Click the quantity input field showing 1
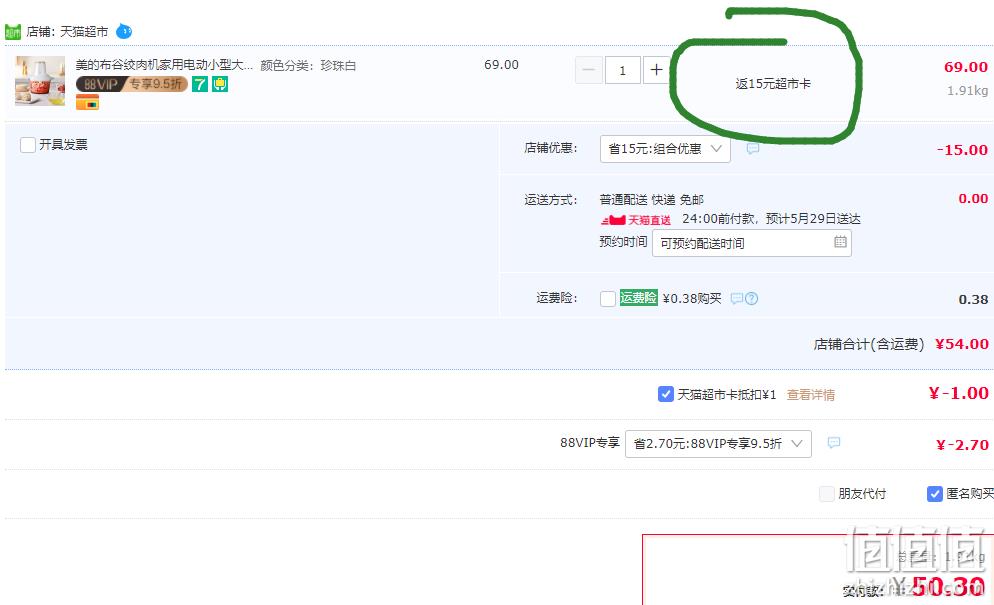 [x=623, y=70]
